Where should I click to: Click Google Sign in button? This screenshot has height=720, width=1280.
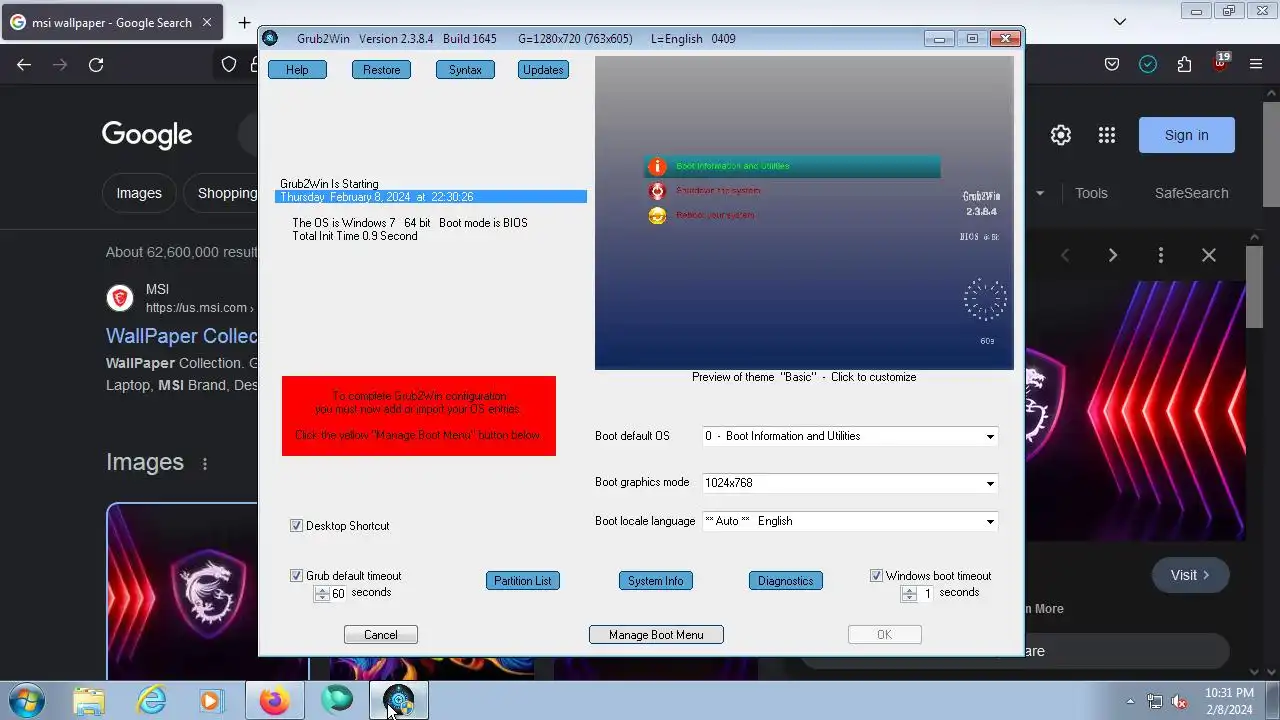(1187, 135)
